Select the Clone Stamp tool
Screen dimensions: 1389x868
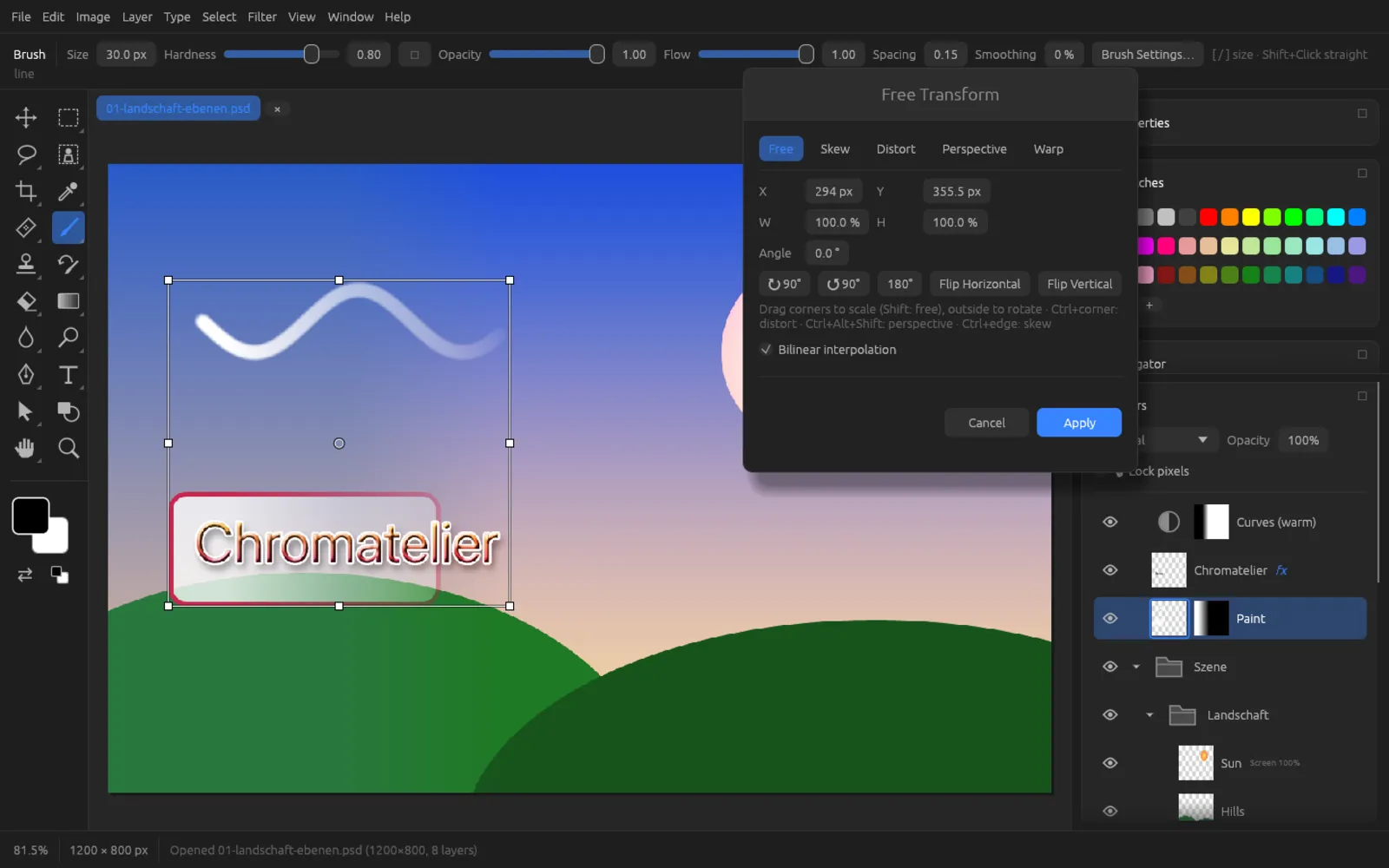click(x=26, y=264)
